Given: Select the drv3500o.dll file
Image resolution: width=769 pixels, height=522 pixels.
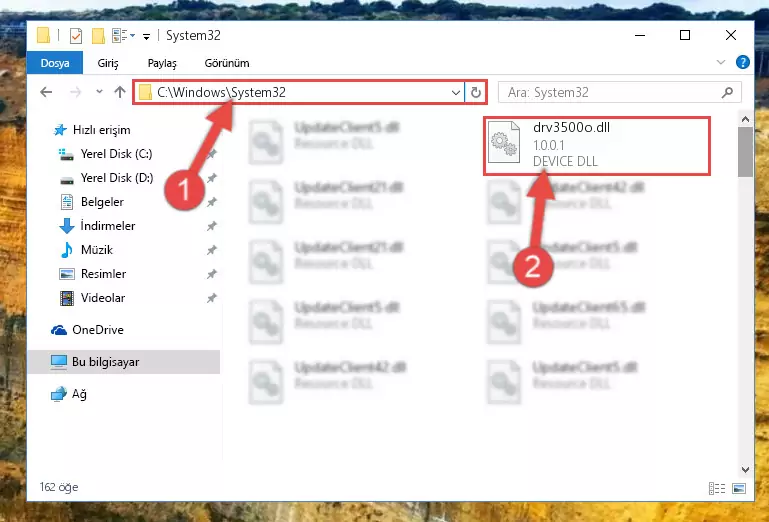Looking at the screenshot, I should 597,146.
